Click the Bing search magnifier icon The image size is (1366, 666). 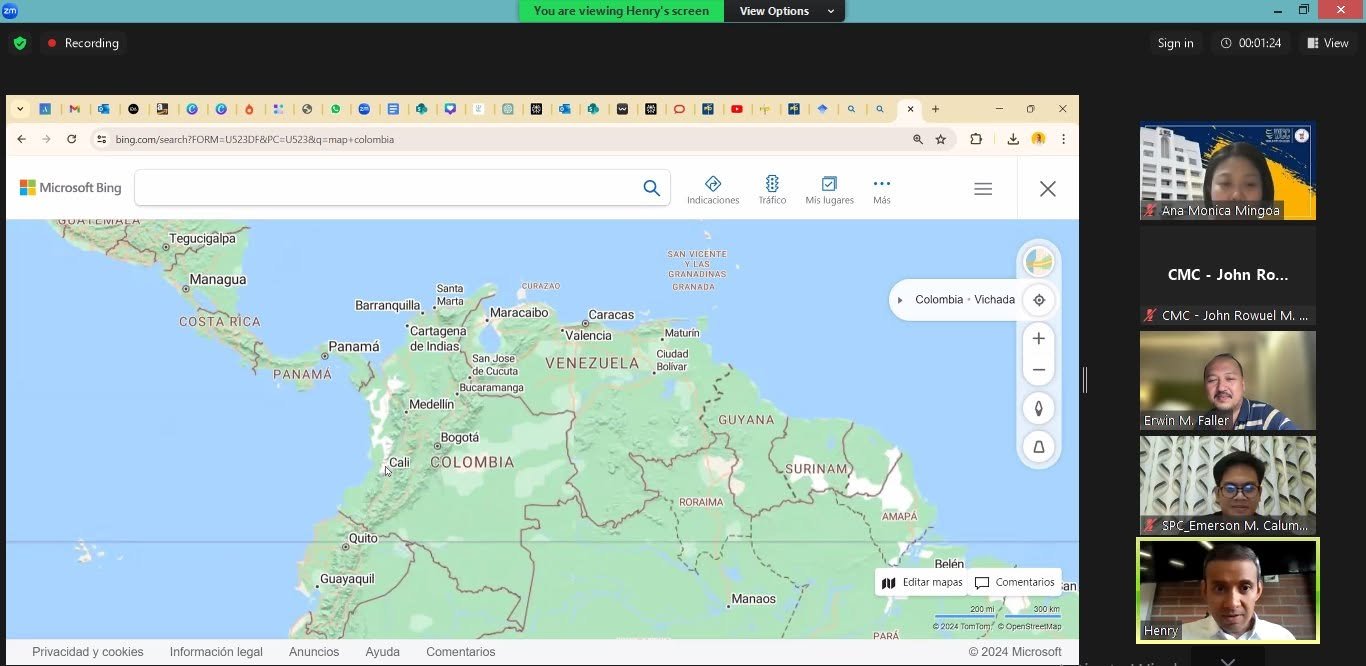tap(651, 188)
